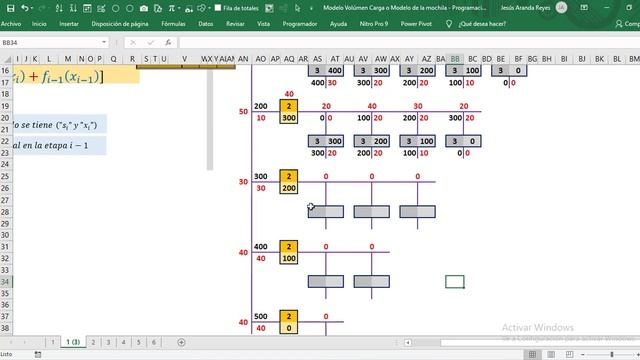Open the Nitro Pro 9 tab

[374, 24]
